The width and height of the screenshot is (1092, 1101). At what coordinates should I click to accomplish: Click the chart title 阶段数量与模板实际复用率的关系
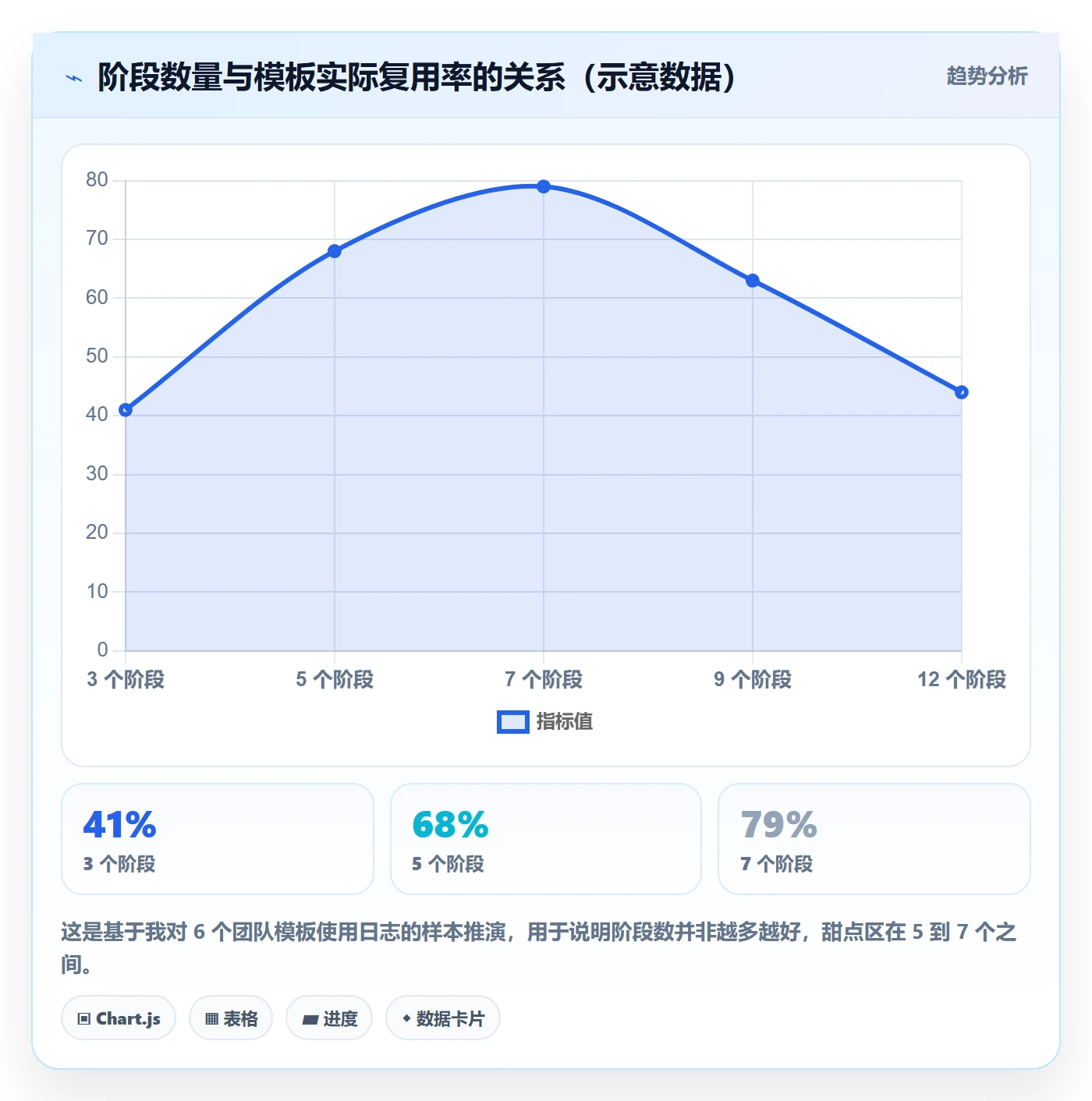tap(417, 77)
